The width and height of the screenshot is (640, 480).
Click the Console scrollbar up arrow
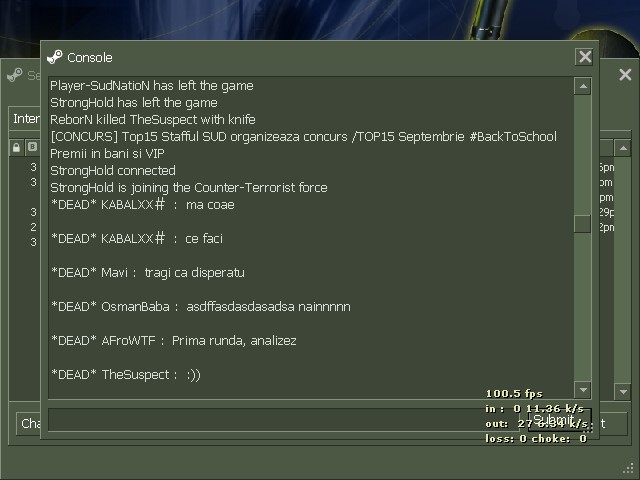click(x=583, y=86)
